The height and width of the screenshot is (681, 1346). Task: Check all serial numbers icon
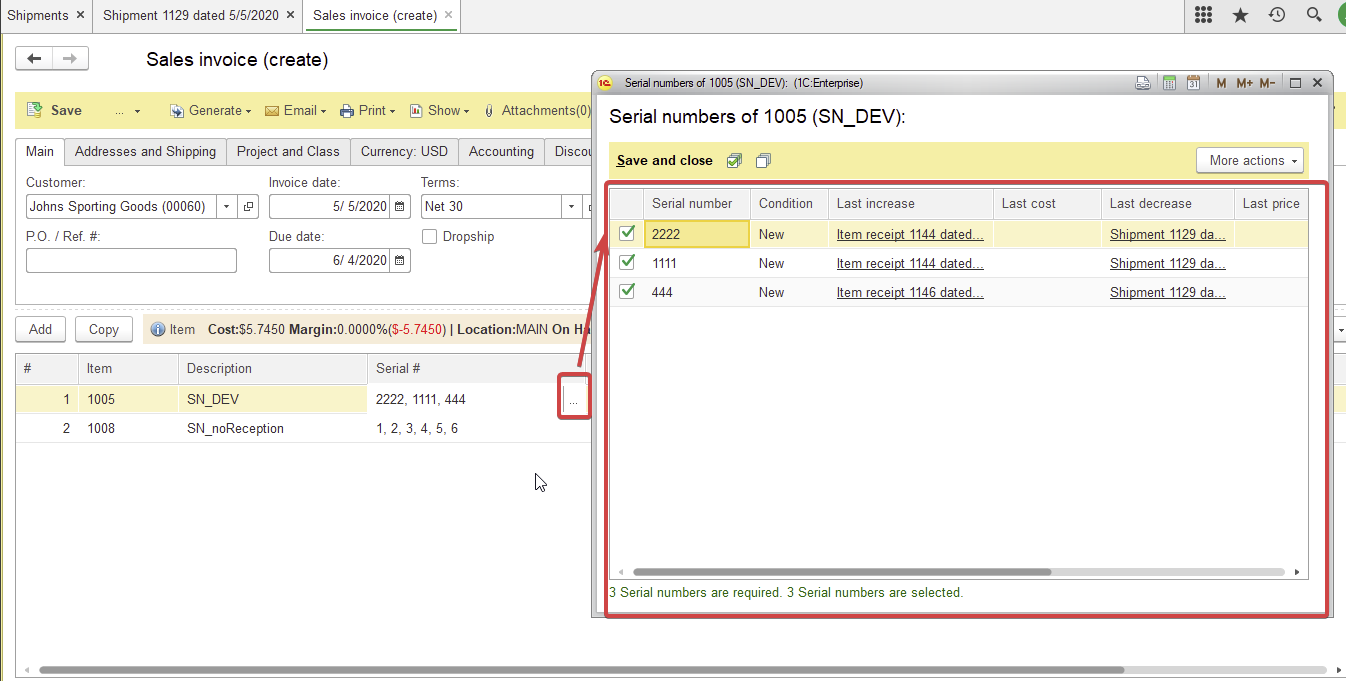pyautogui.click(x=735, y=161)
